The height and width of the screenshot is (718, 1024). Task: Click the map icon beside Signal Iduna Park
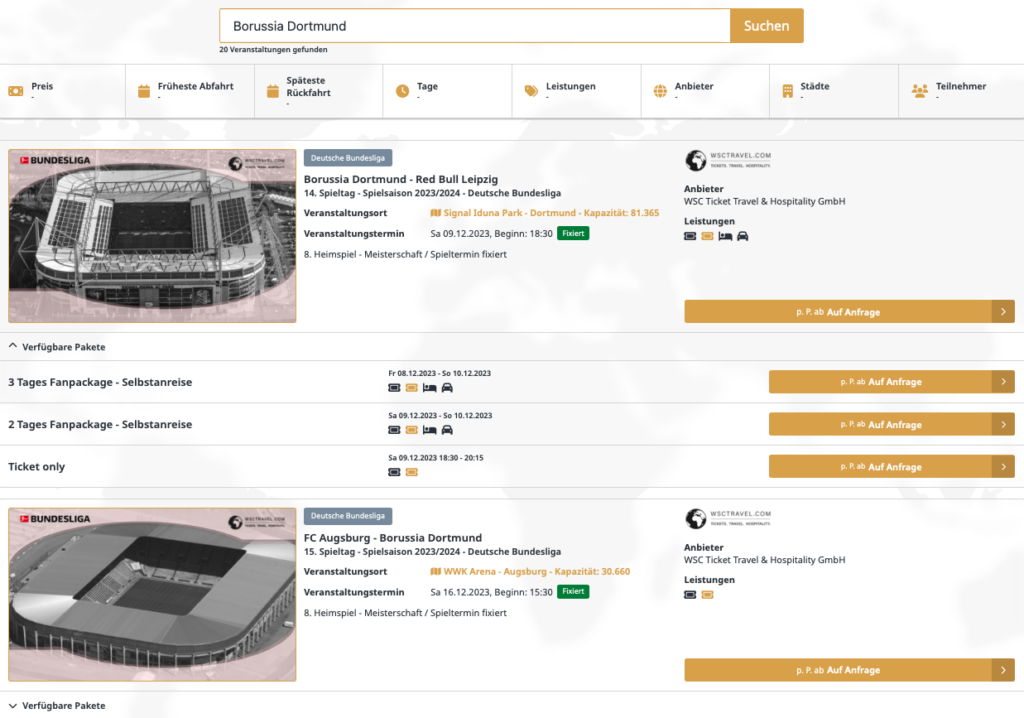click(x=436, y=213)
